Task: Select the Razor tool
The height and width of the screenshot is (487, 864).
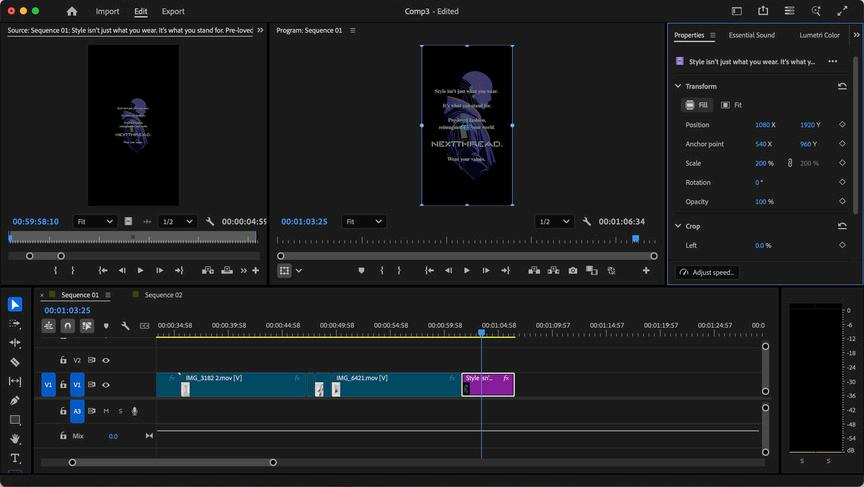Action: click(x=15, y=362)
